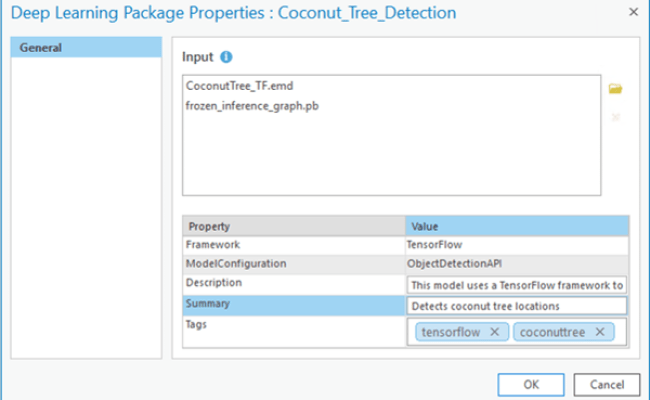
Task: Click the TensorFlow framework value
Action: [x=434, y=245]
